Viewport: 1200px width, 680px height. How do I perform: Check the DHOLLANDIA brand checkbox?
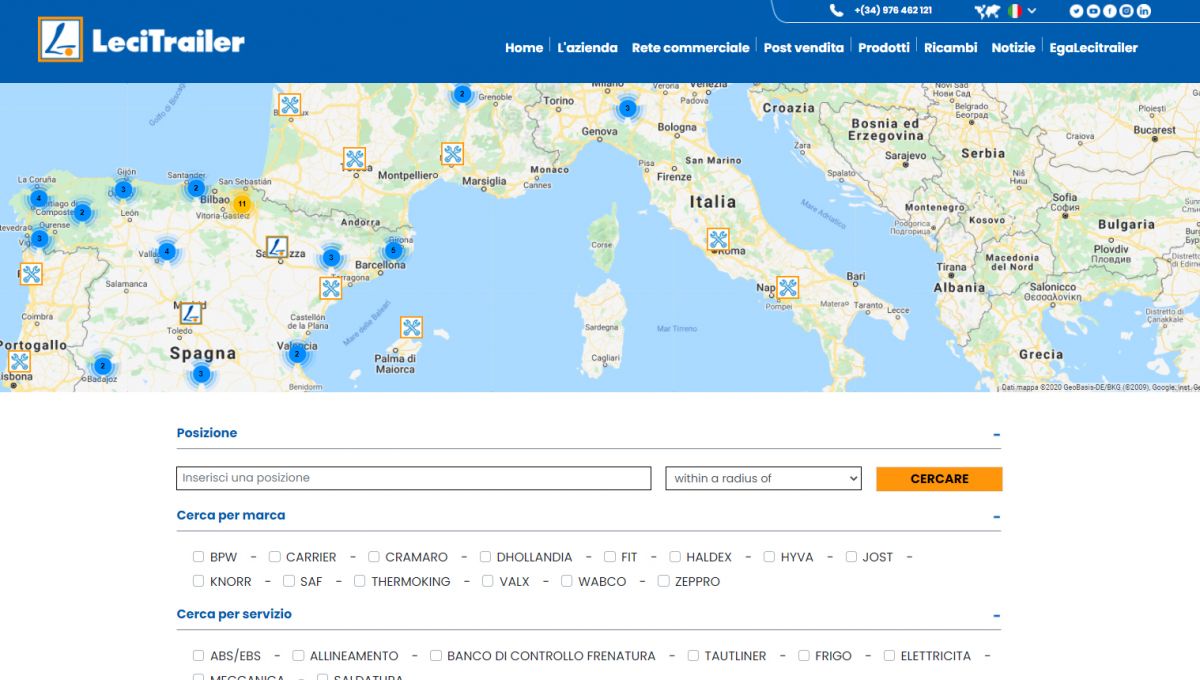coord(486,557)
